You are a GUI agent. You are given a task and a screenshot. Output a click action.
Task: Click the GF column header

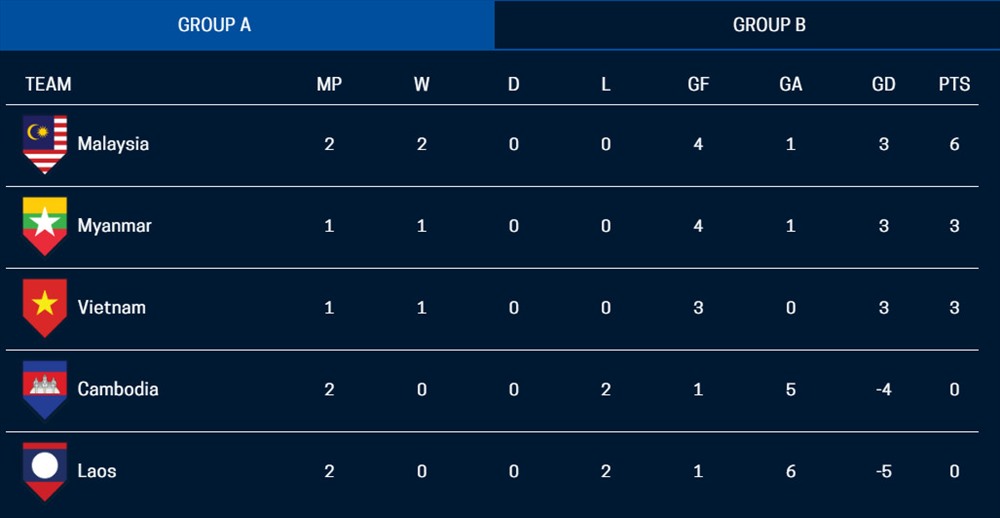tap(698, 84)
